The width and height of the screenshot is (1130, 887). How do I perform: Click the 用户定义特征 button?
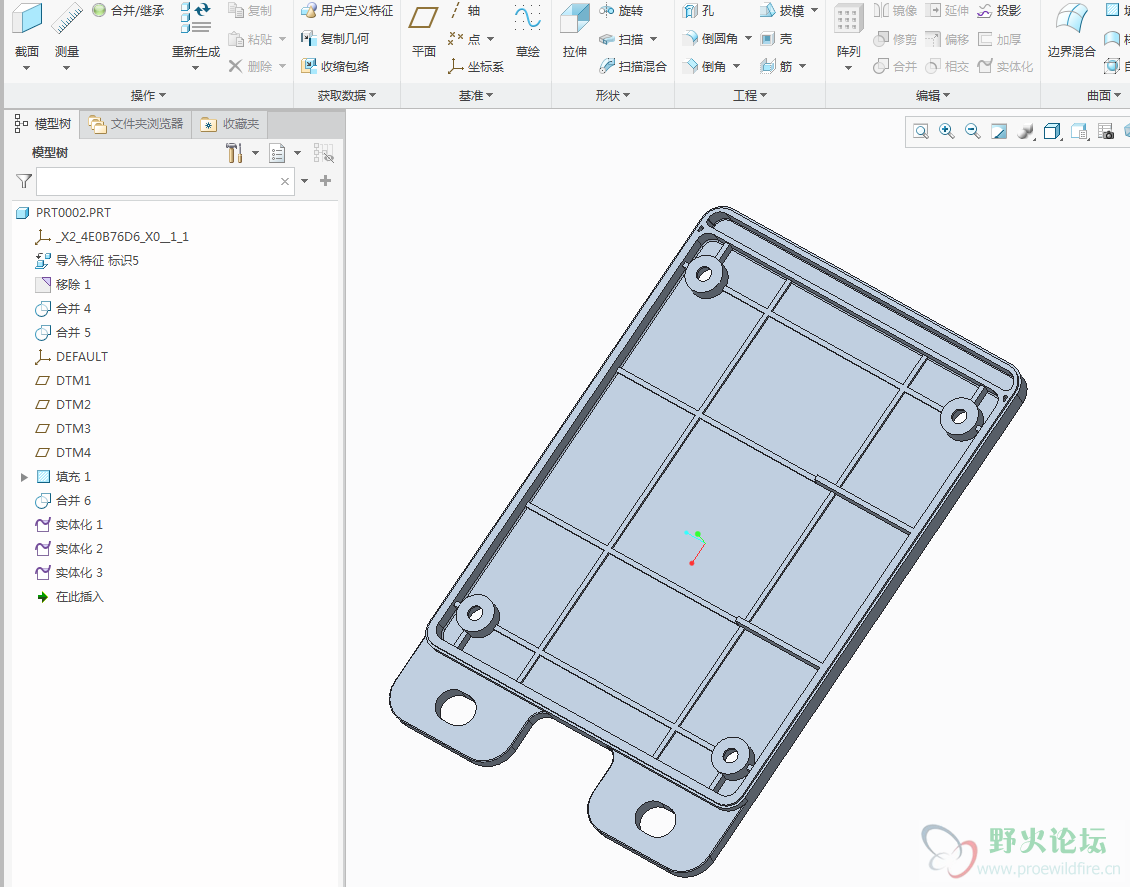pos(347,11)
